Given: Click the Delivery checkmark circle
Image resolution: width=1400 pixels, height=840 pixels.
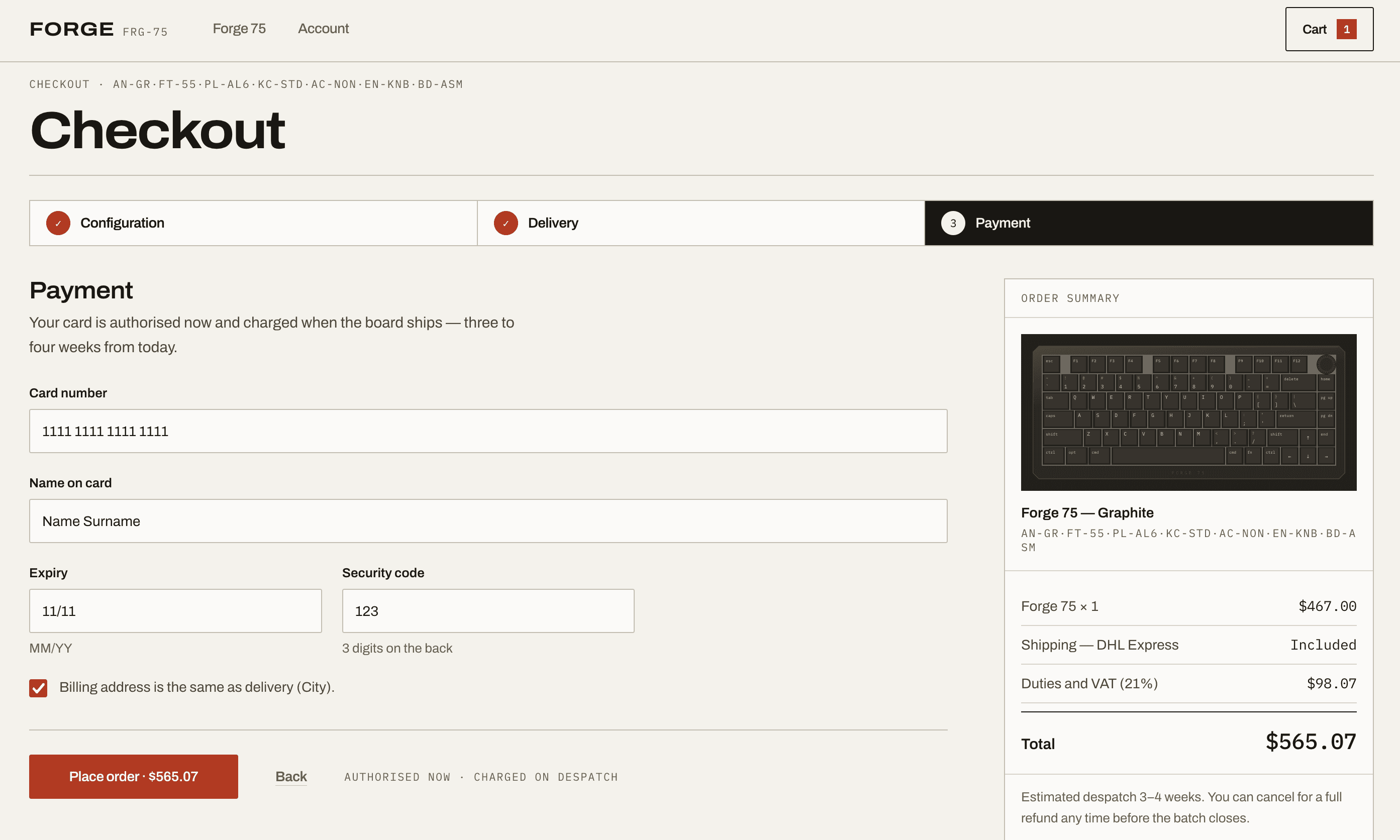Looking at the screenshot, I should [506, 223].
